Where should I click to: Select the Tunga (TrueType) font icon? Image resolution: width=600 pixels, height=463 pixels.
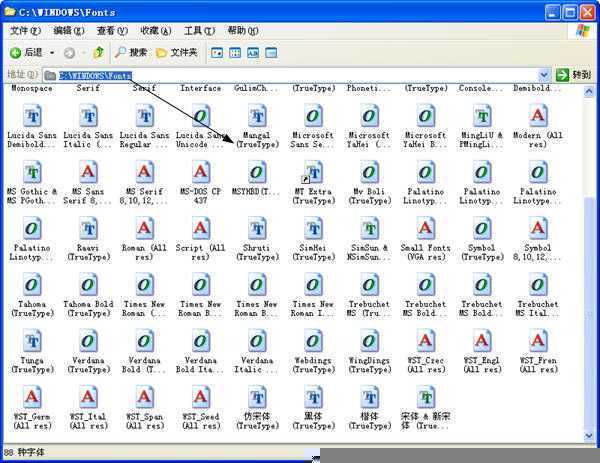pyautogui.click(x=33, y=341)
